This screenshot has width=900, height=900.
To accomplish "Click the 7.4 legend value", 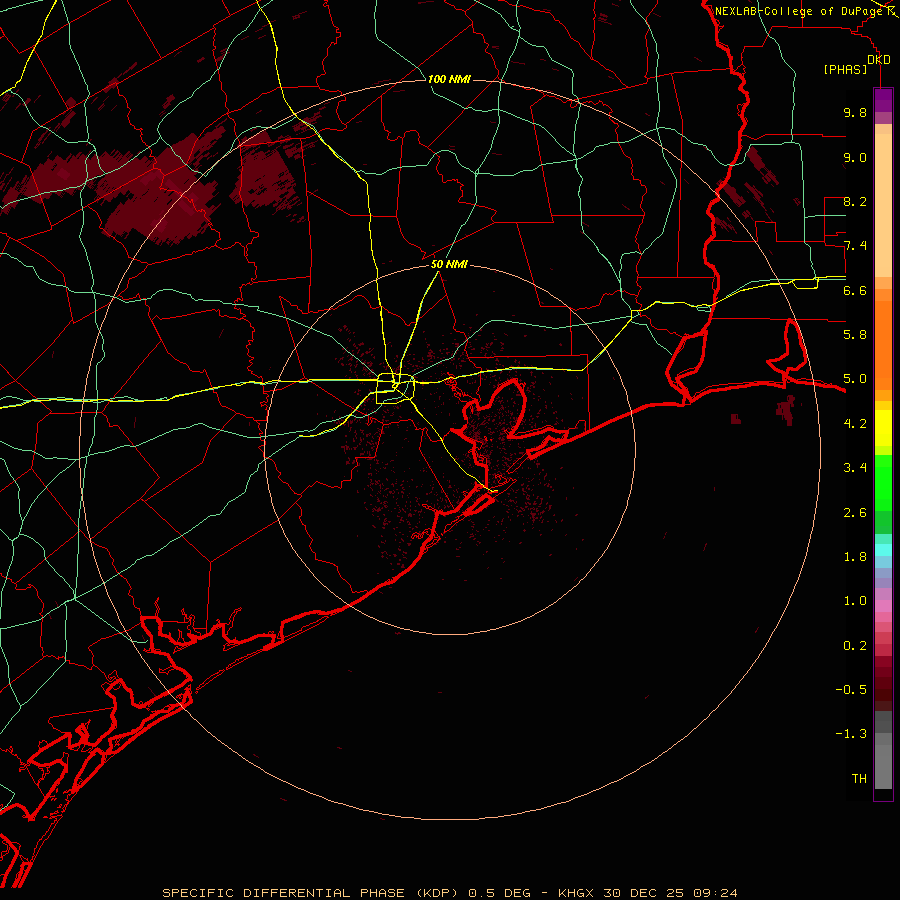I will [x=855, y=246].
